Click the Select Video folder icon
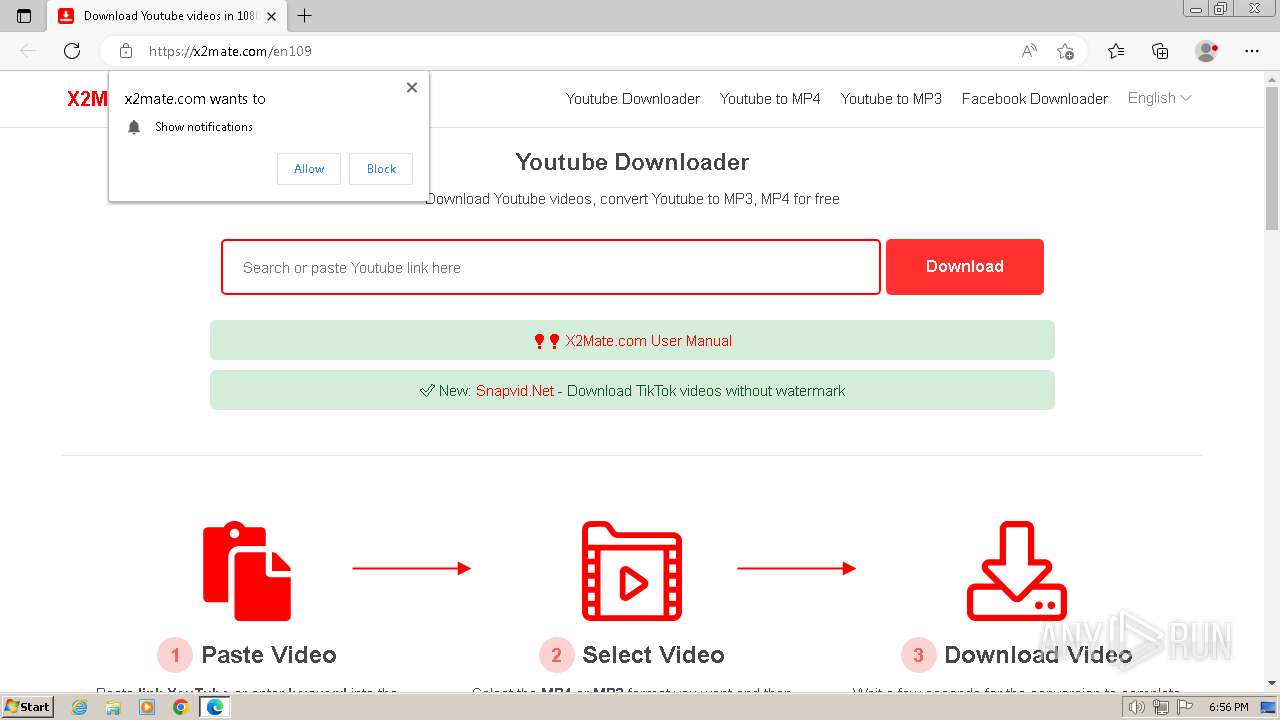 pos(632,571)
